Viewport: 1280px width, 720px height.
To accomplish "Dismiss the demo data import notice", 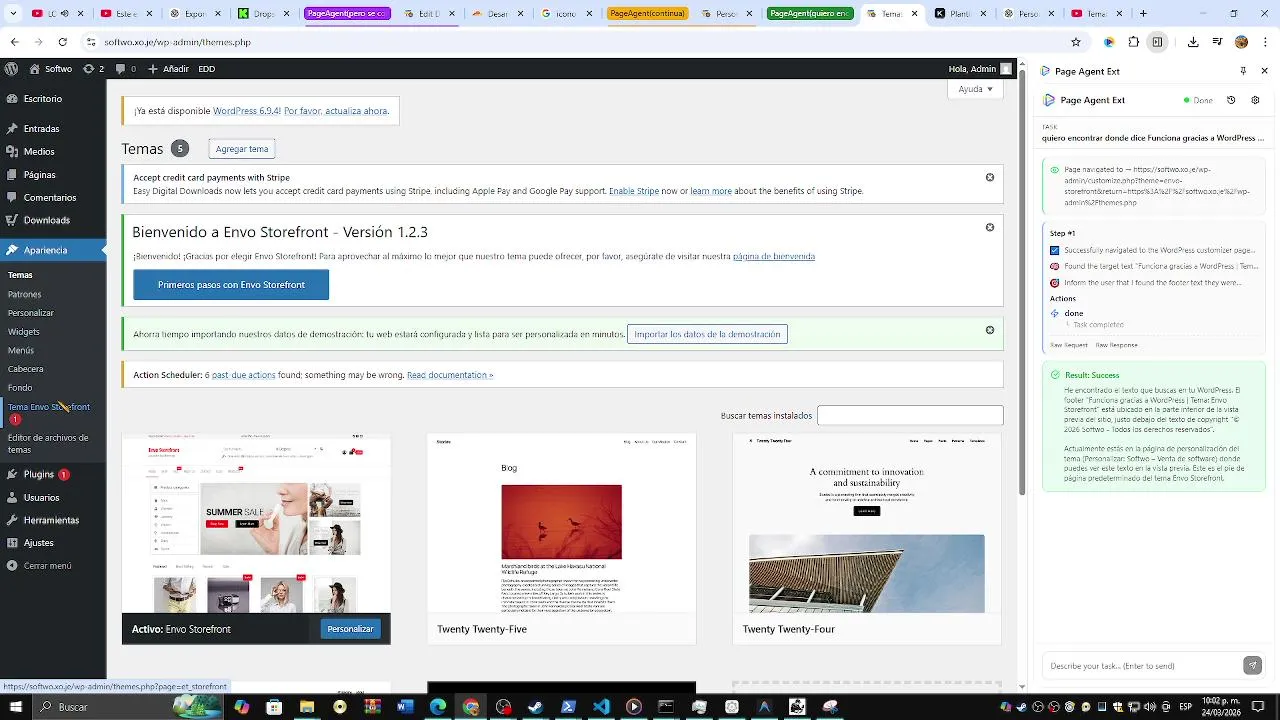I will tap(990, 330).
